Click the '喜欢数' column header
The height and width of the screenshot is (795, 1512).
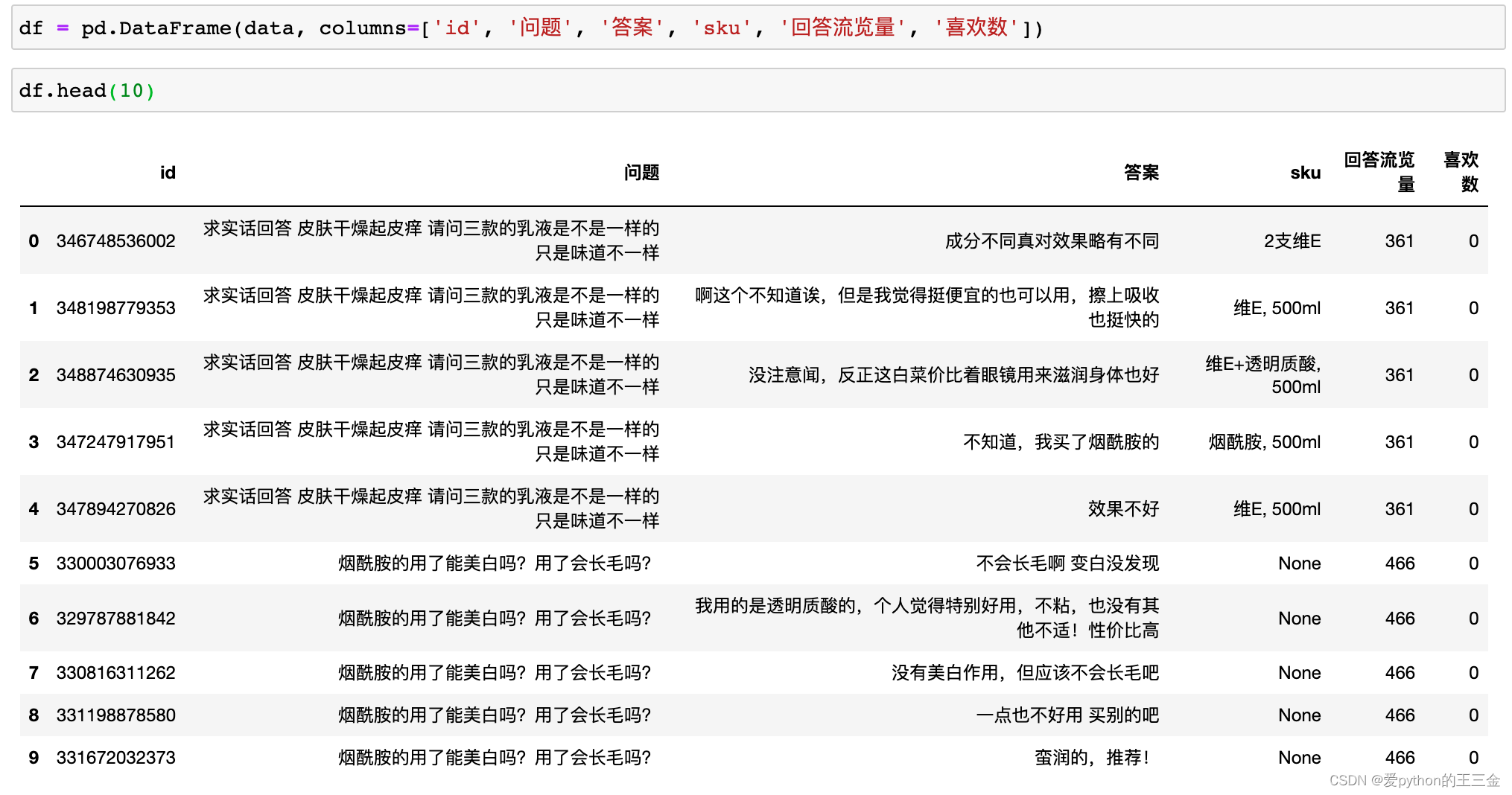(1461, 172)
